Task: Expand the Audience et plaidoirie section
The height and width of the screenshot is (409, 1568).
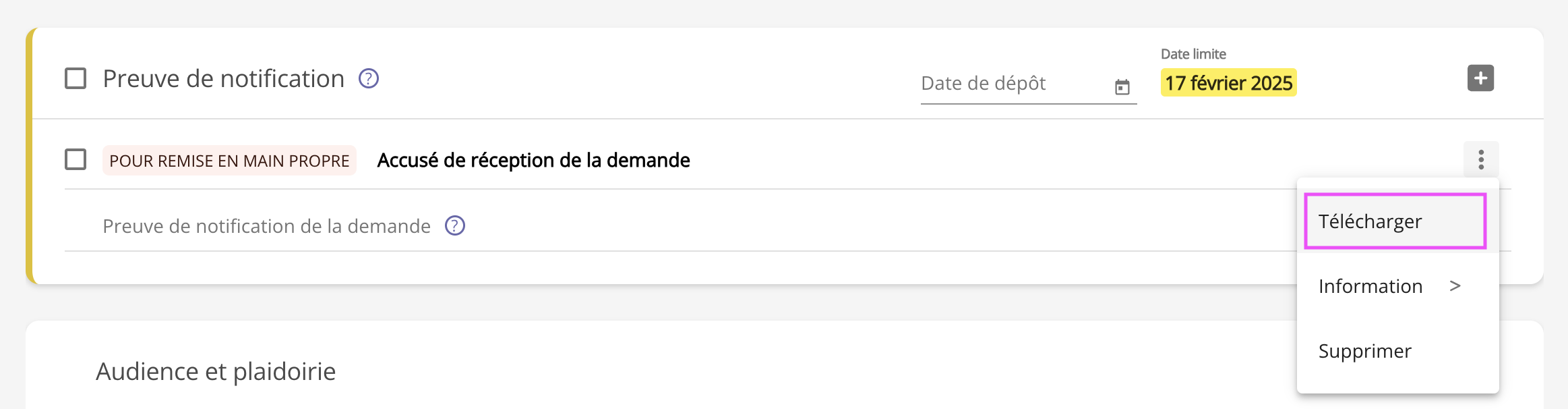Action: 216,372
